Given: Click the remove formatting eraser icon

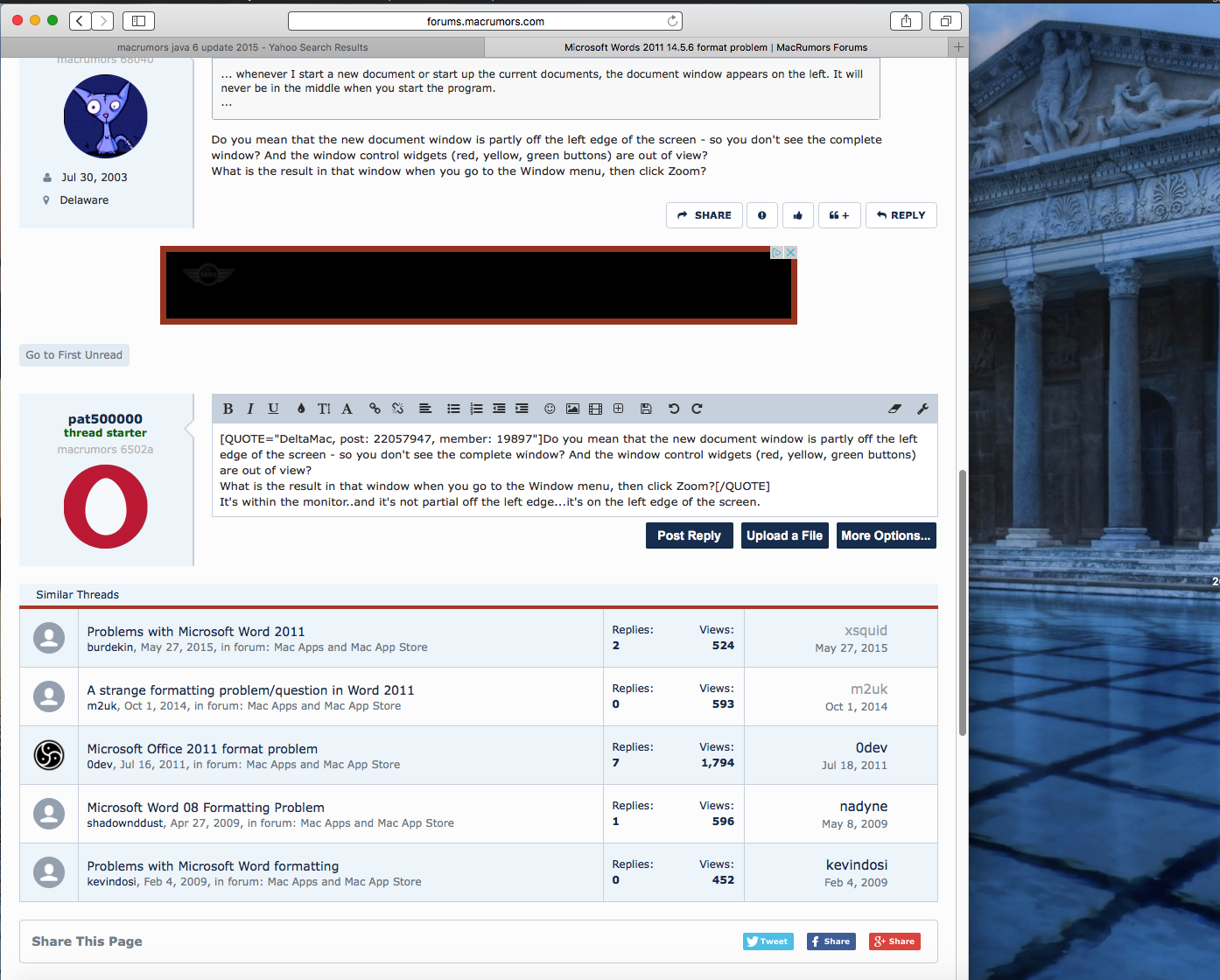Looking at the screenshot, I should click(x=894, y=409).
